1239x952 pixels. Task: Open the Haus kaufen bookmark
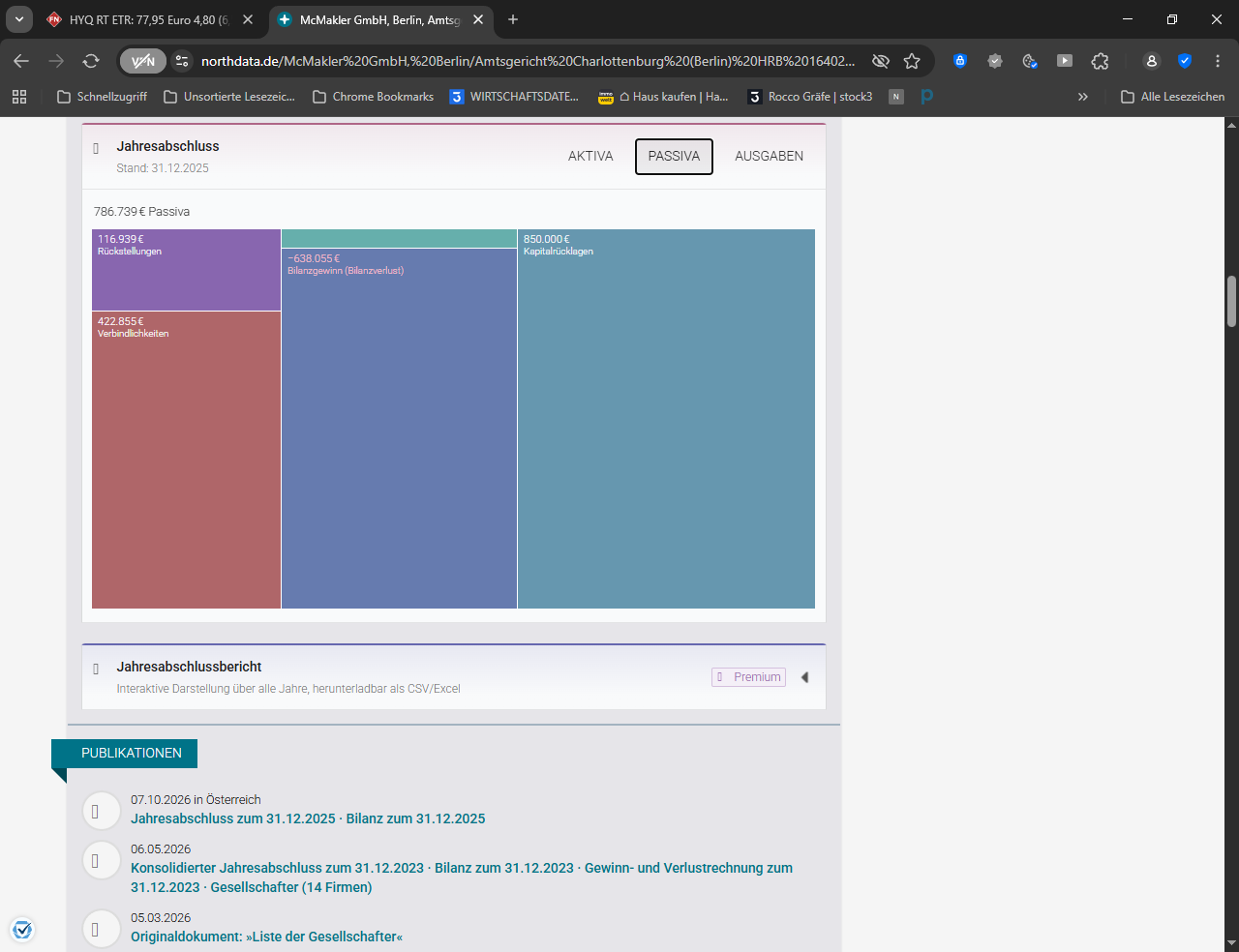pos(663,97)
